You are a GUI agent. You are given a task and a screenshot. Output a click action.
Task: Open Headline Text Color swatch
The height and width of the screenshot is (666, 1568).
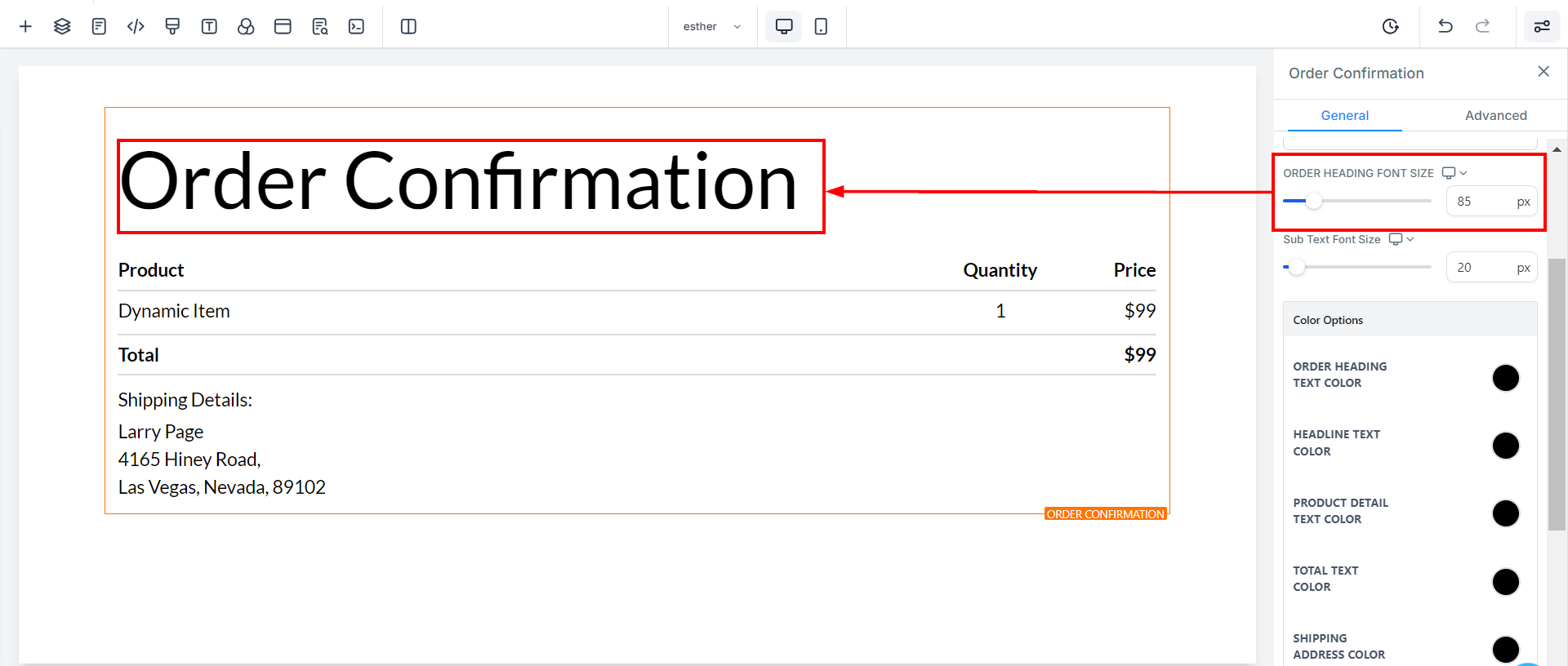point(1506,446)
